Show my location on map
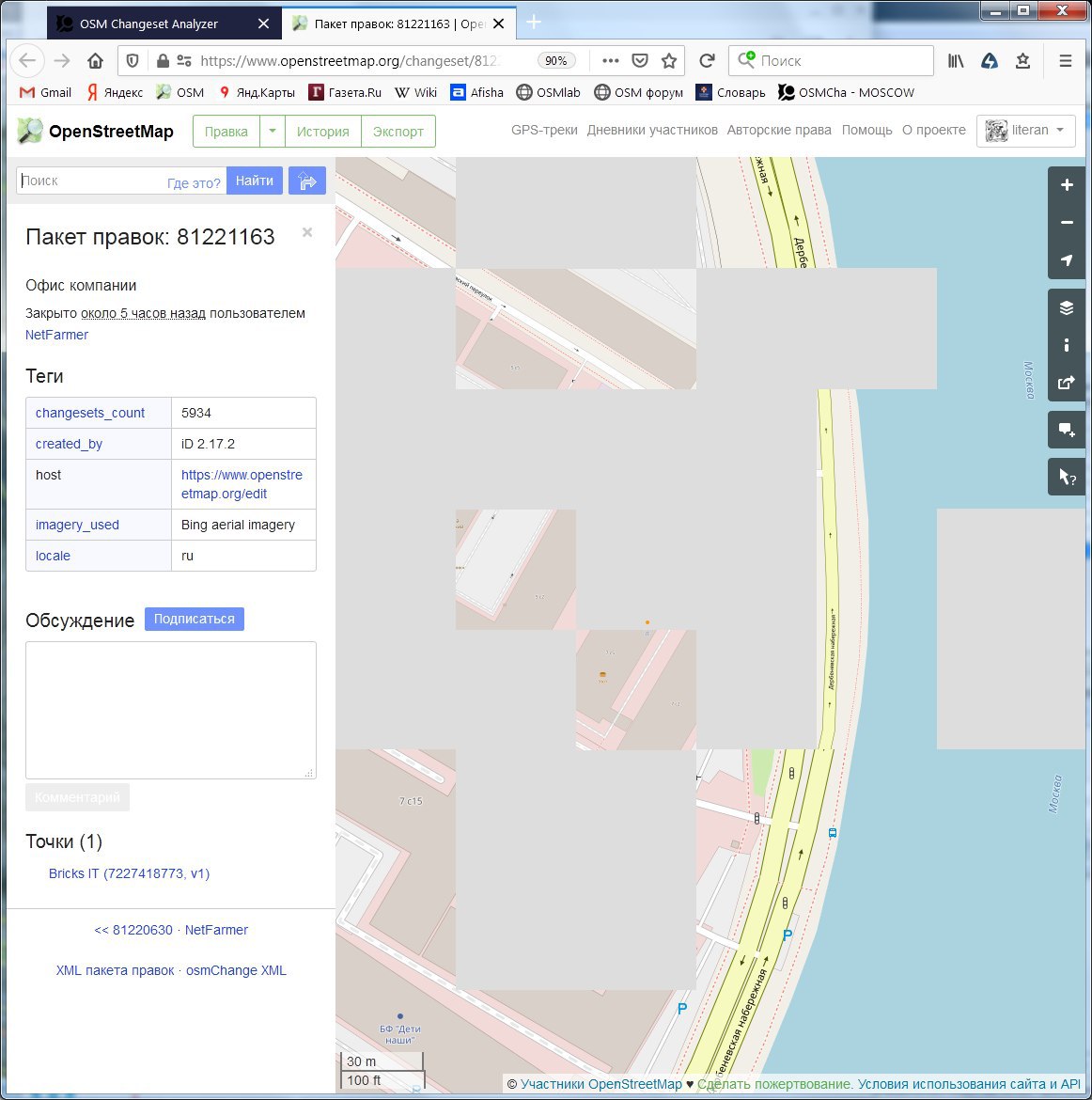The width and height of the screenshot is (1092, 1100). tap(1066, 260)
